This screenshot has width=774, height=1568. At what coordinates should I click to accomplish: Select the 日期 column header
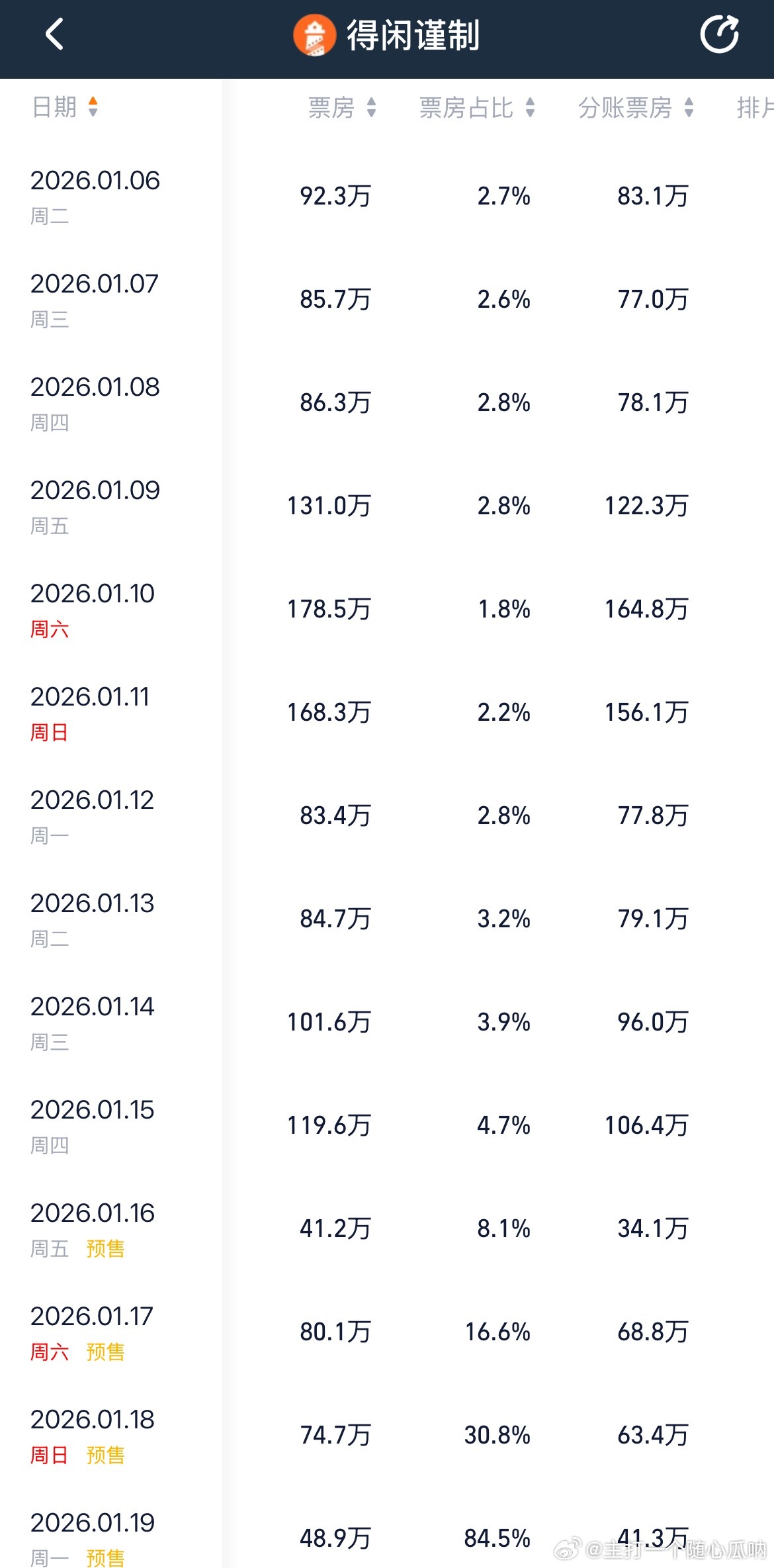pyautogui.click(x=54, y=107)
